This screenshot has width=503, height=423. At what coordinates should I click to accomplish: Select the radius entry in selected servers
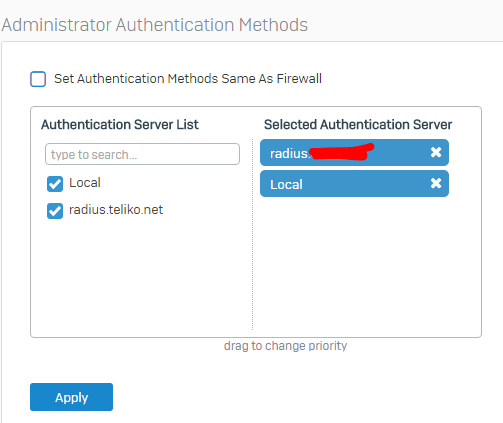[x=354, y=152]
